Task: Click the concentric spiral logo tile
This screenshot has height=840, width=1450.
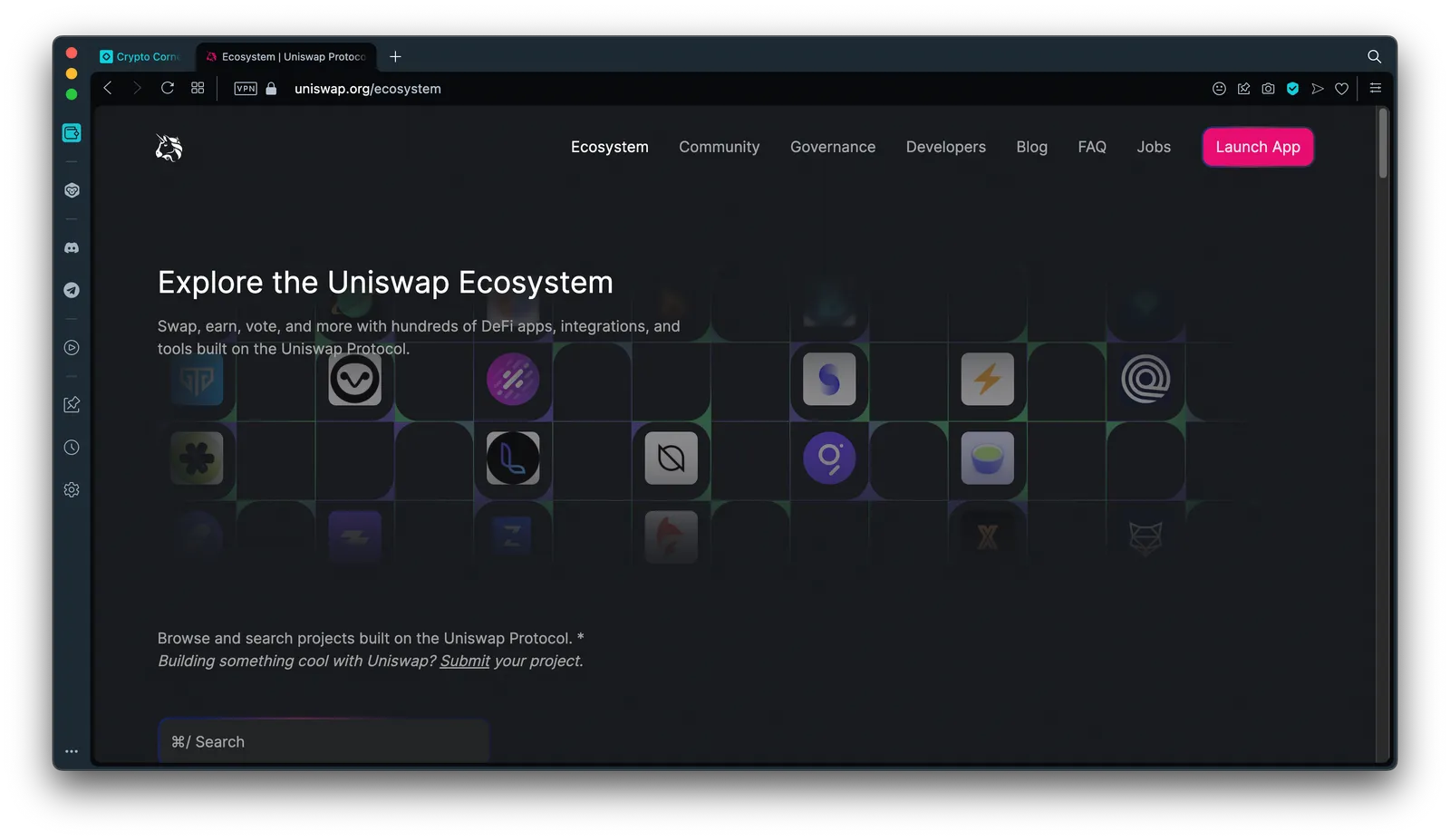Action: [1145, 379]
